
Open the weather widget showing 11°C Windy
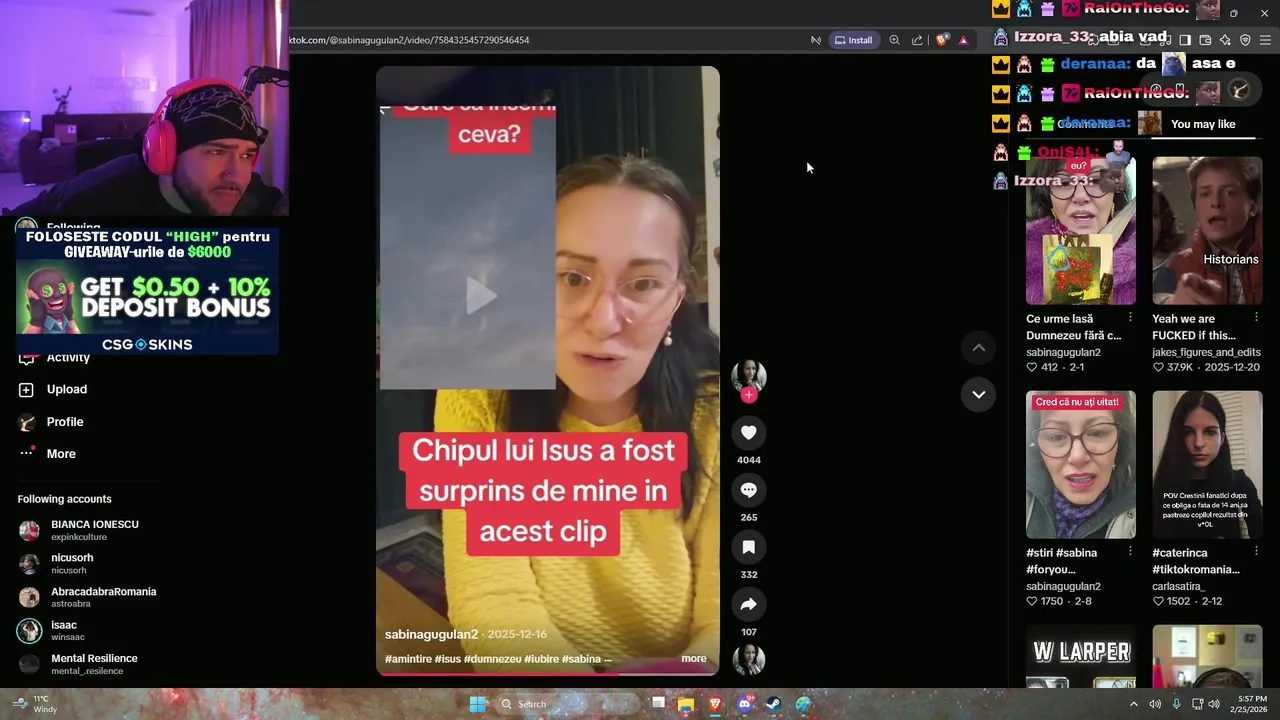click(x=35, y=704)
